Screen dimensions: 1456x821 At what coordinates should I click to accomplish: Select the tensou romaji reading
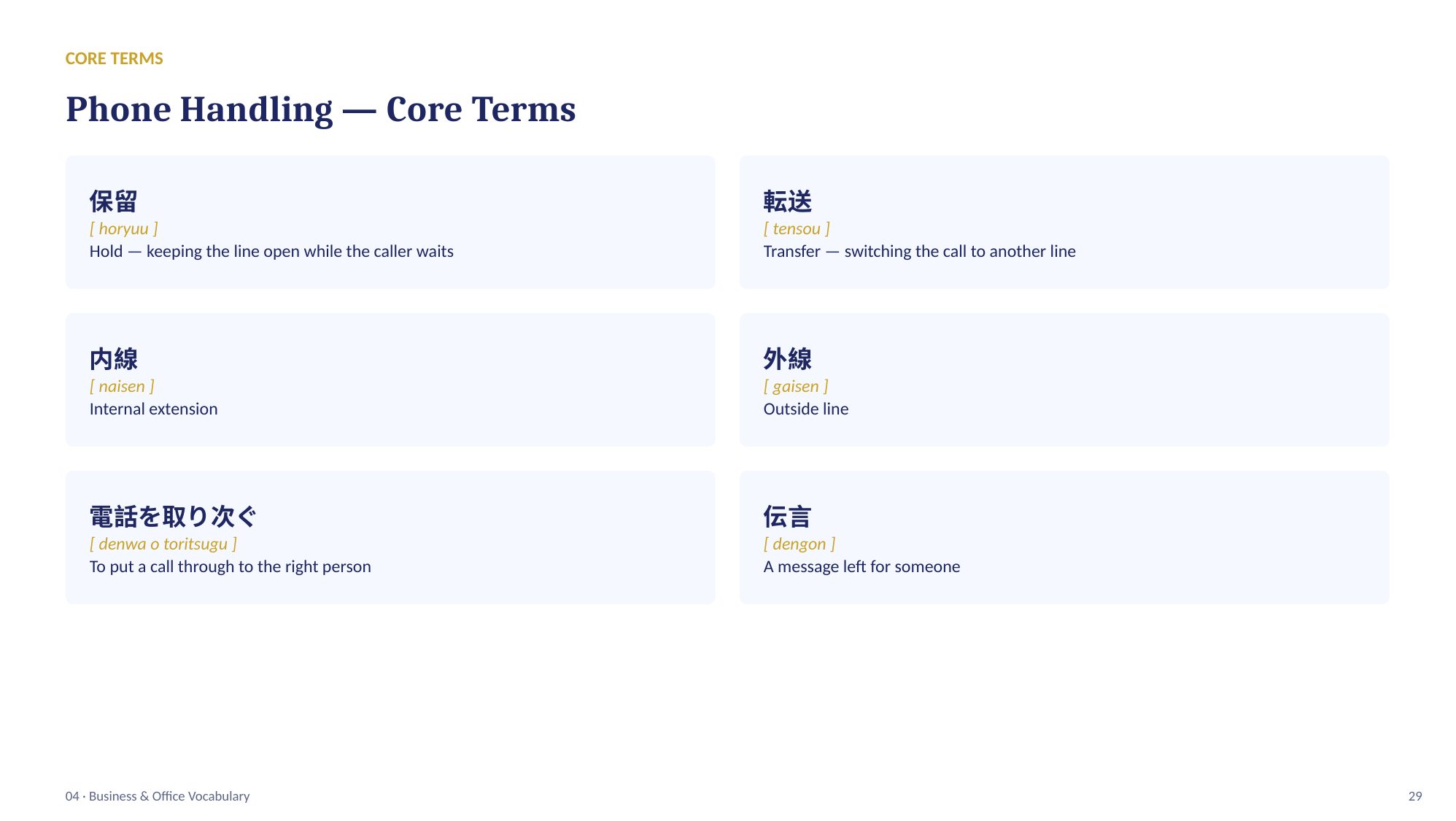[797, 228]
